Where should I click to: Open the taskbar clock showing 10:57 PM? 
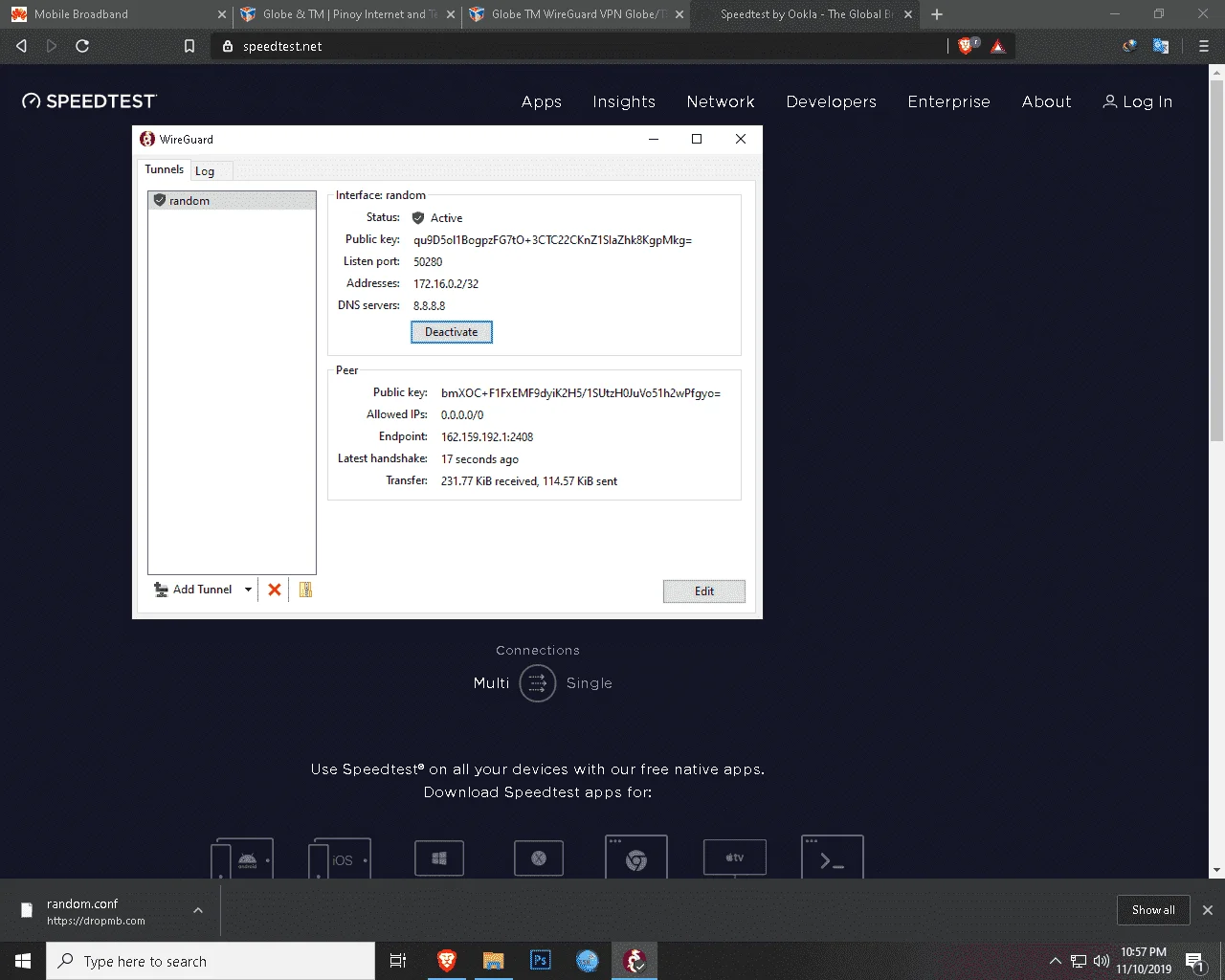(1144, 961)
